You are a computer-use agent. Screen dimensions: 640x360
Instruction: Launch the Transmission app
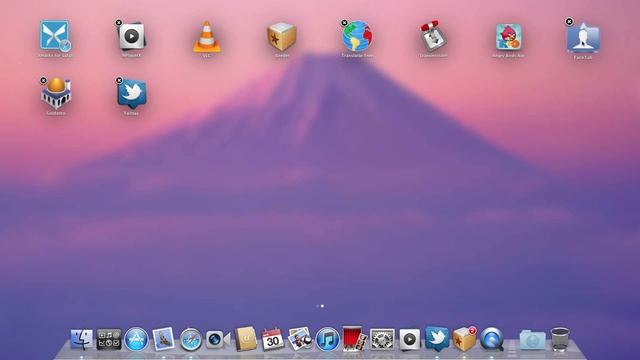[x=433, y=36]
